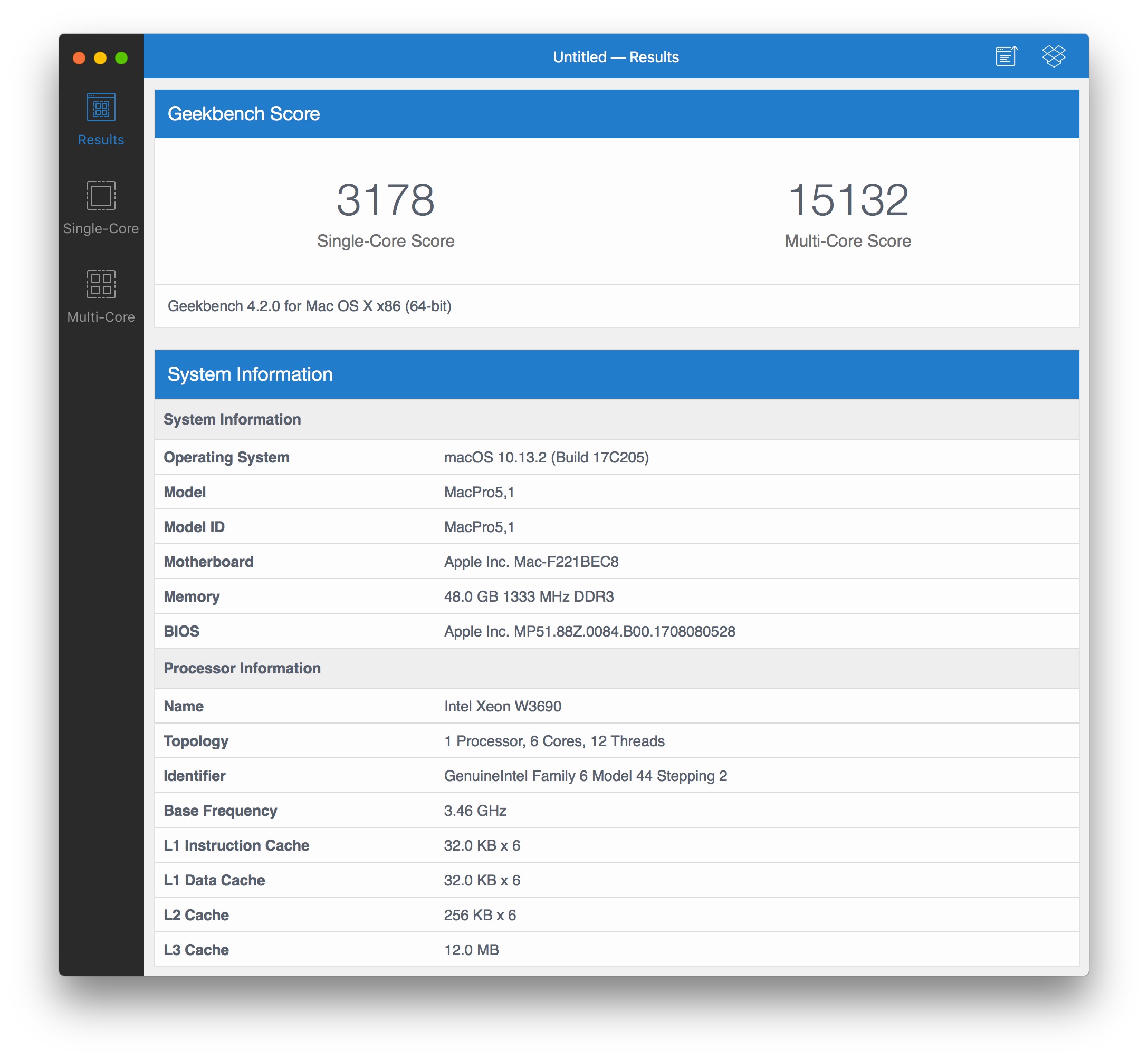The height and width of the screenshot is (1060, 1148).
Task: Select the Intel Xeon W3690 name value
Action: pos(502,706)
